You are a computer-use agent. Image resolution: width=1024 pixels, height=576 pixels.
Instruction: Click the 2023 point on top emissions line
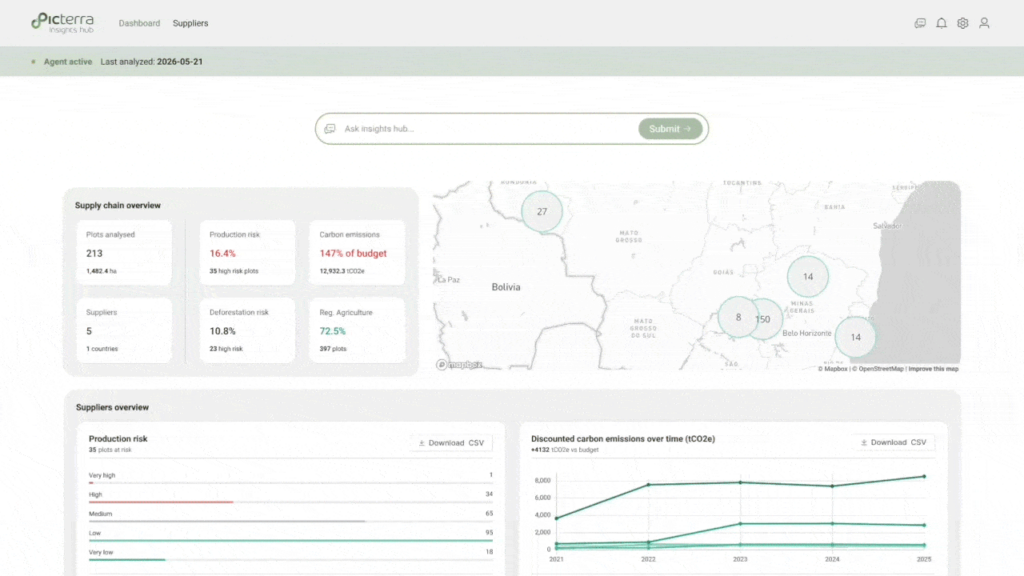pos(740,483)
